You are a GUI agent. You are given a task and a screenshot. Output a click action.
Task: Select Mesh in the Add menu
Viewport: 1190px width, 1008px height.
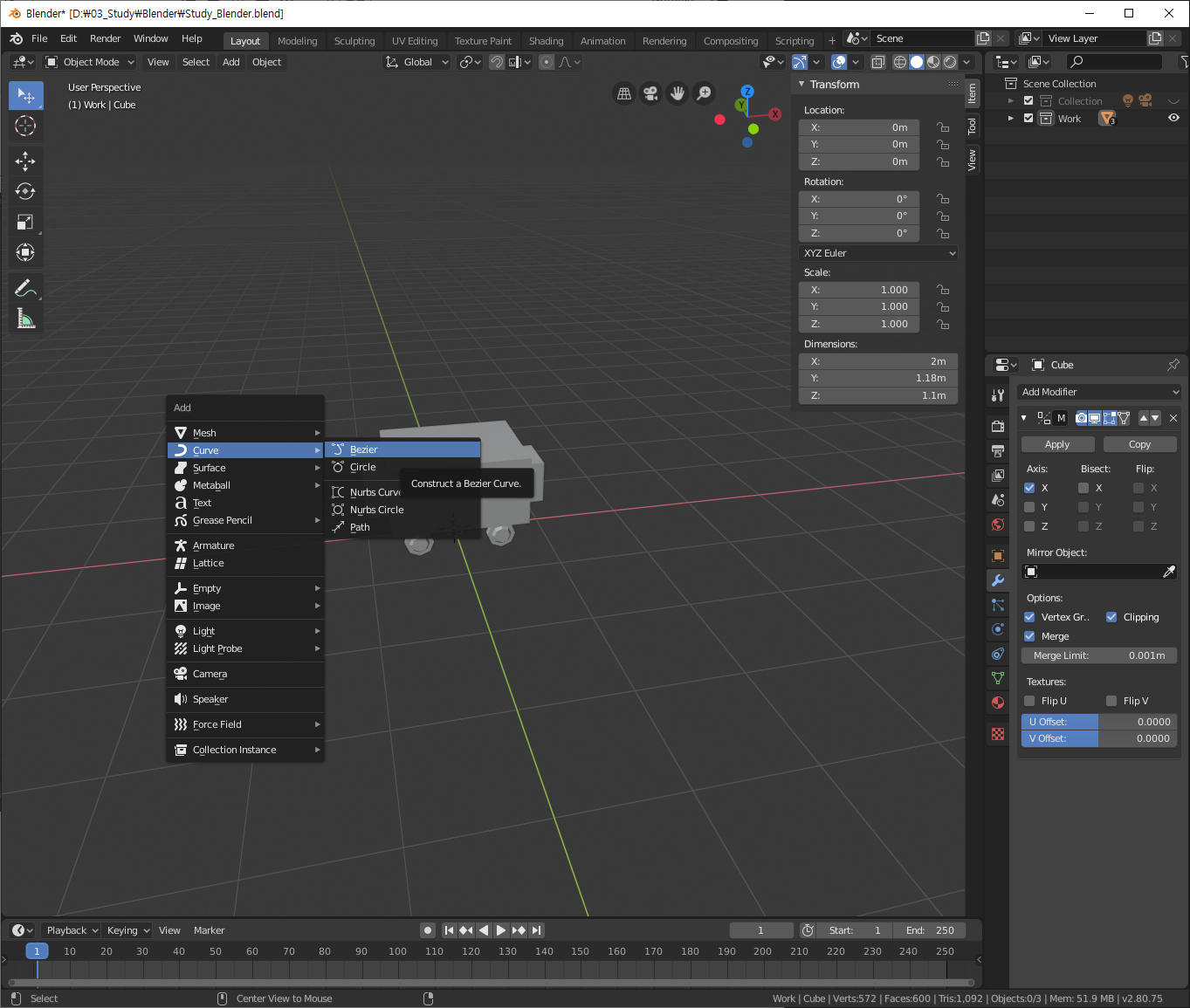coord(245,433)
